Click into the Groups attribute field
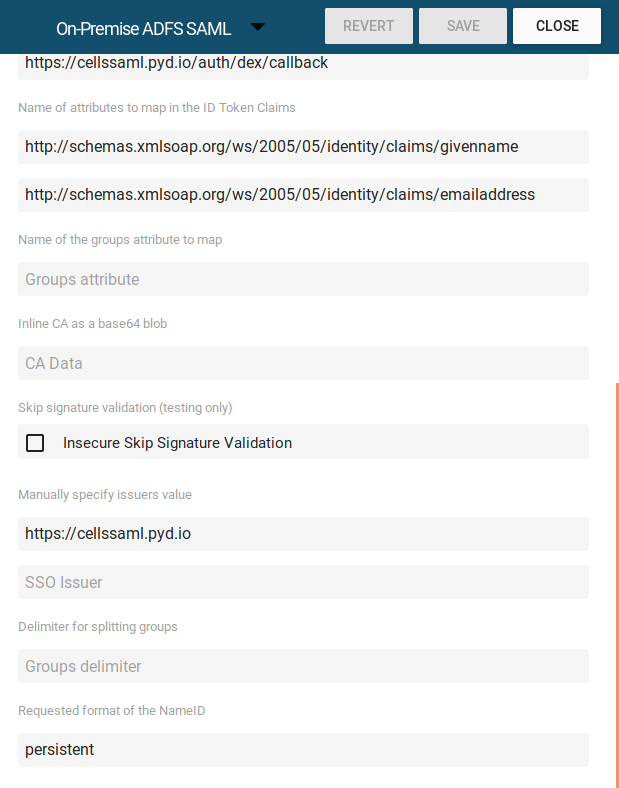Screen dimensions: 619x788 tap(303, 279)
